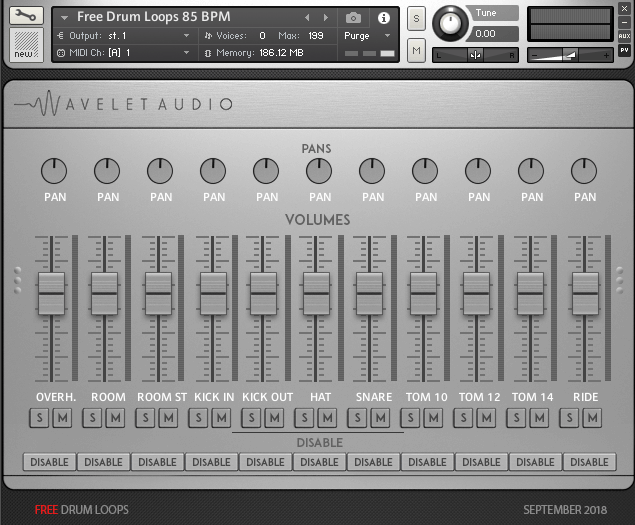
Task: Disable the ROOM channel
Action: pos(103,462)
